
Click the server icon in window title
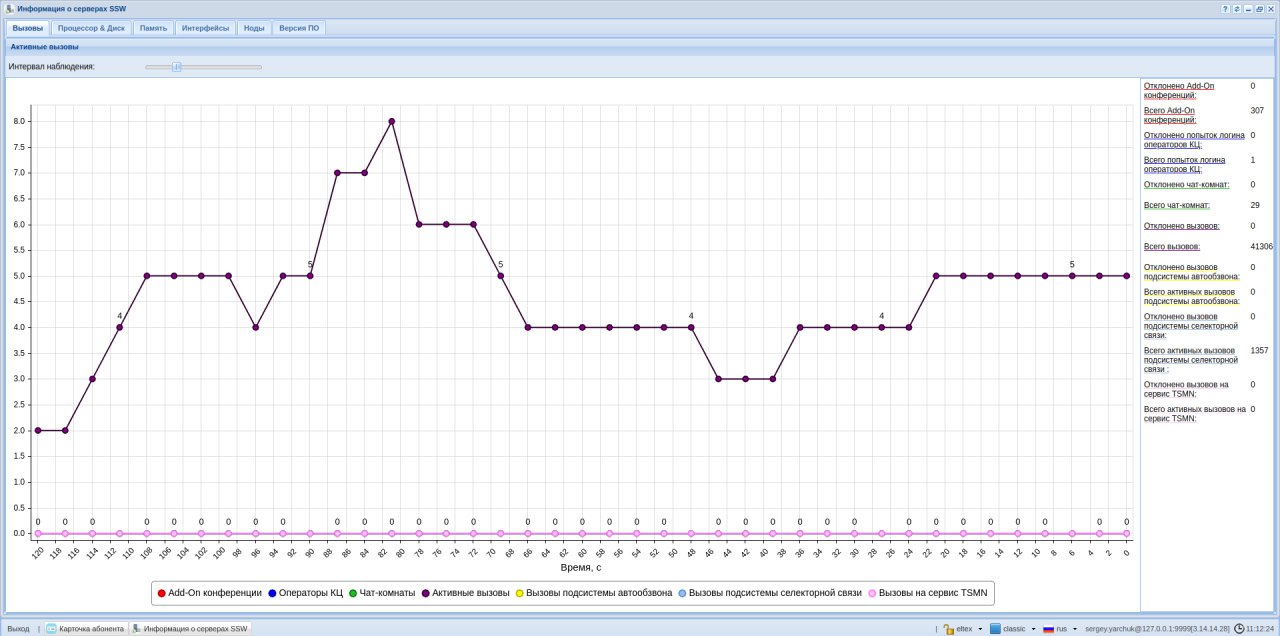coord(9,8)
